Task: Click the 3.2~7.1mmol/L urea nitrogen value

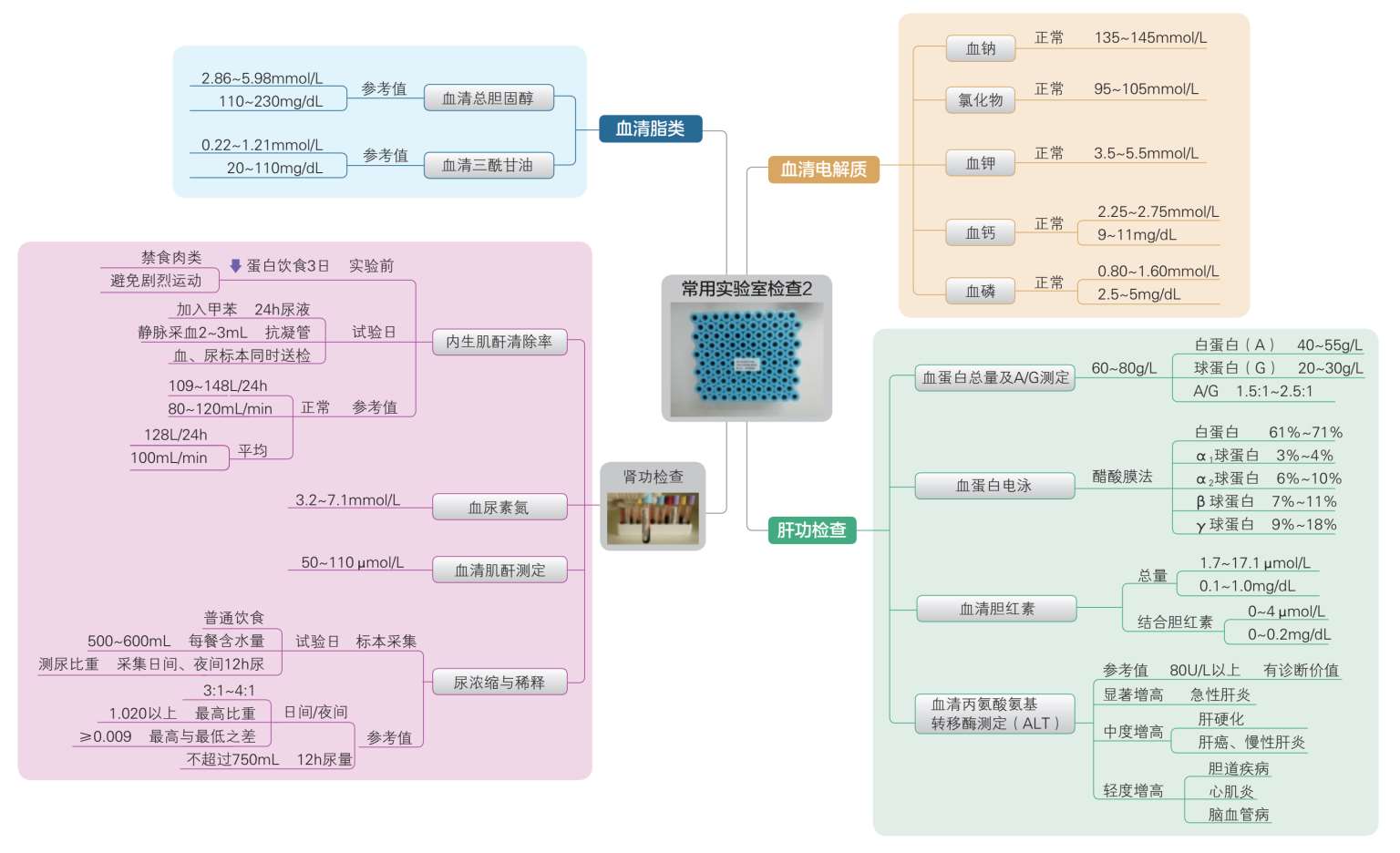Action: click(x=347, y=499)
